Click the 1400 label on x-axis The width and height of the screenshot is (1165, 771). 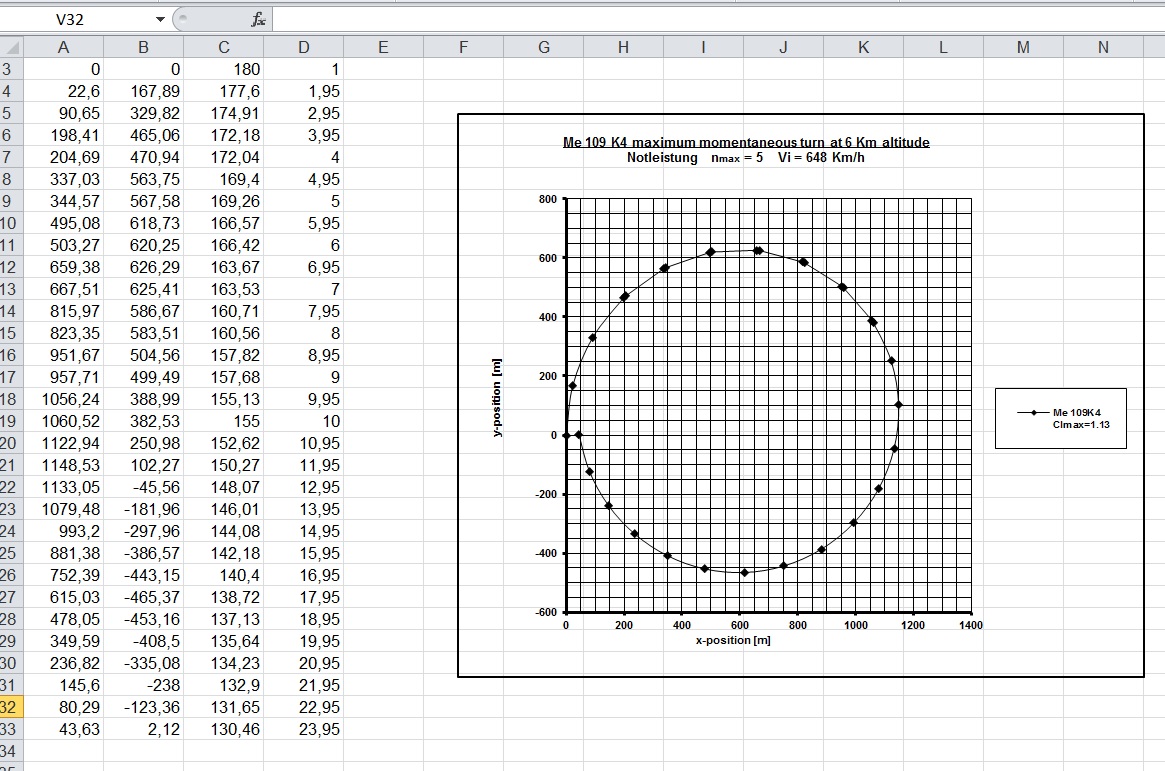[971, 625]
